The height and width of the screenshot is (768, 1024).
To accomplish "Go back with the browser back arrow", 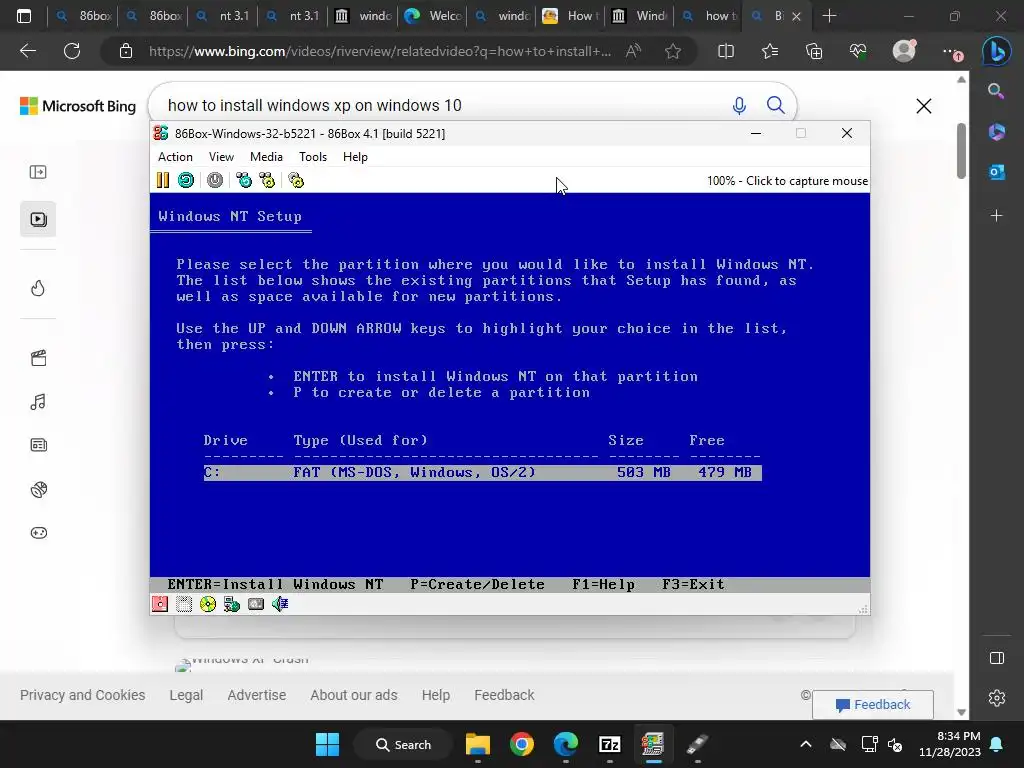I will [x=28, y=51].
